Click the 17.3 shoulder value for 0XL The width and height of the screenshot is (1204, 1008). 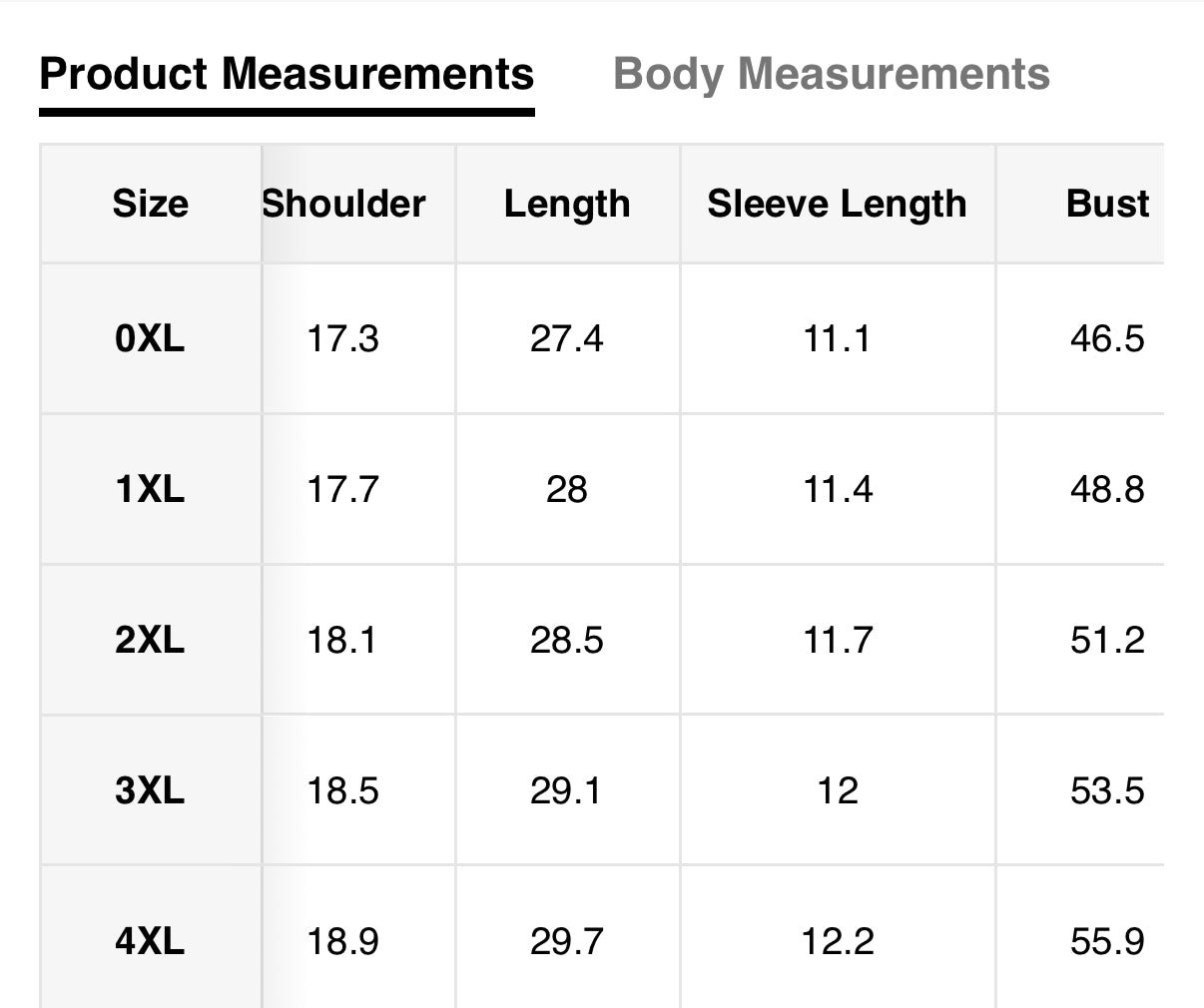point(343,338)
